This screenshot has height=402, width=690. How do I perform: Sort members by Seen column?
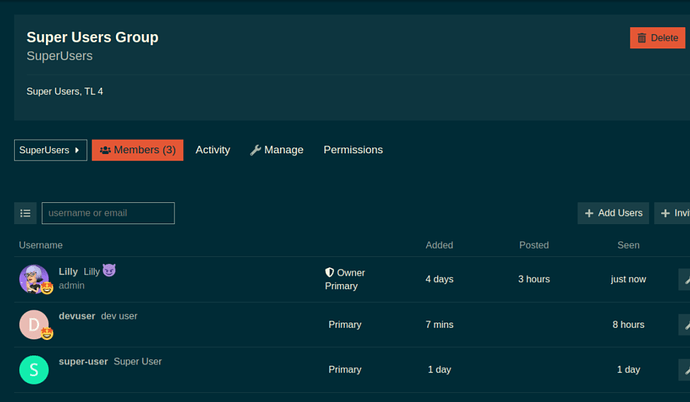point(628,245)
